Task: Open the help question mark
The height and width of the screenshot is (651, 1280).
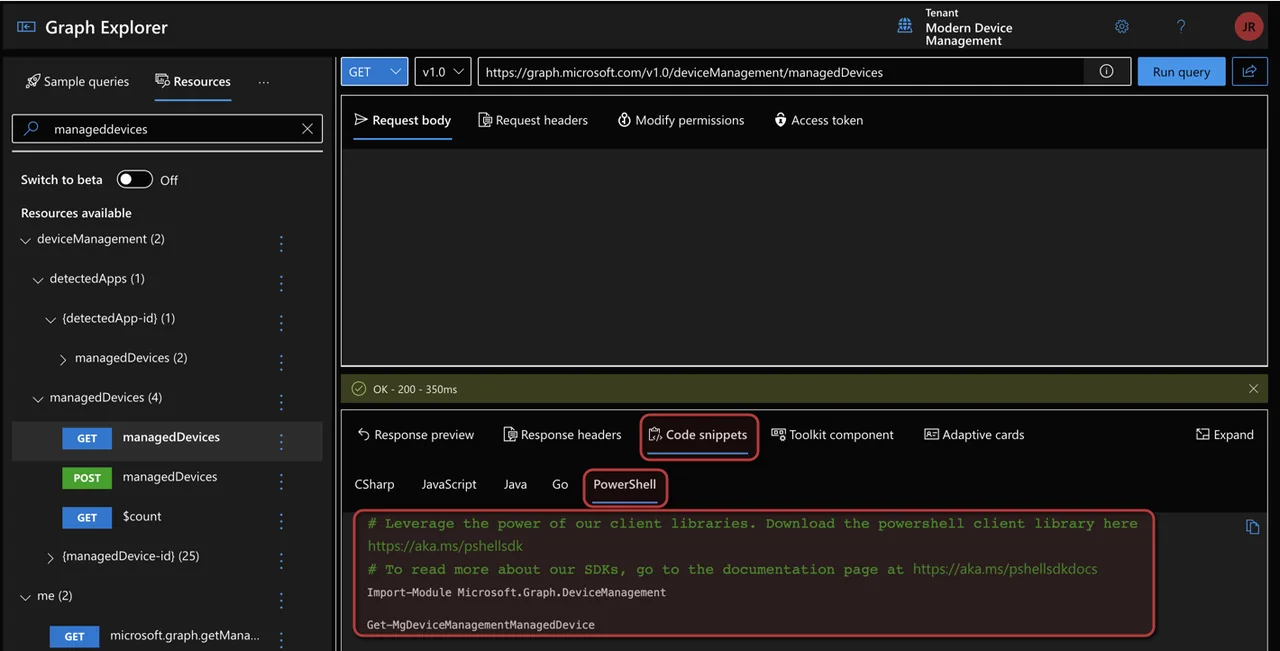Action: (x=1181, y=27)
